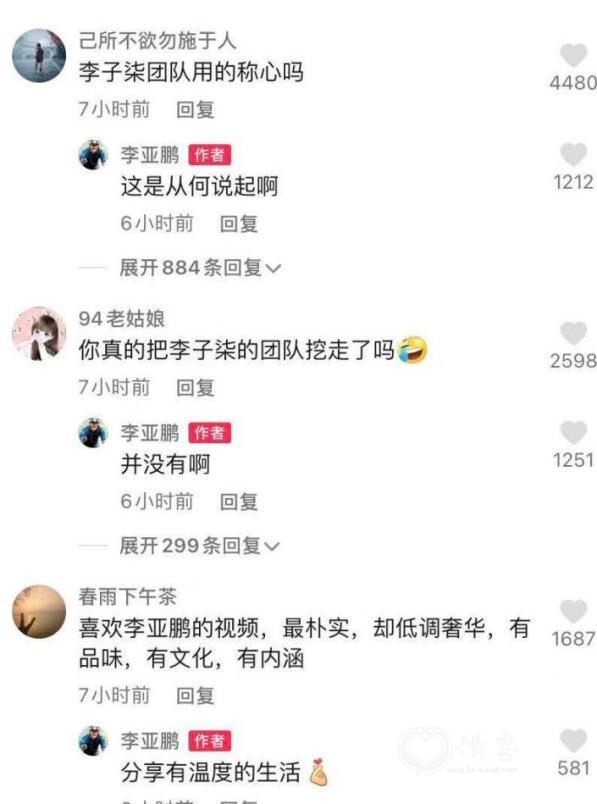This screenshot has width=597, height=804.
Task: Expand the 884 replies thread
Action: click(x=201, y=267)
